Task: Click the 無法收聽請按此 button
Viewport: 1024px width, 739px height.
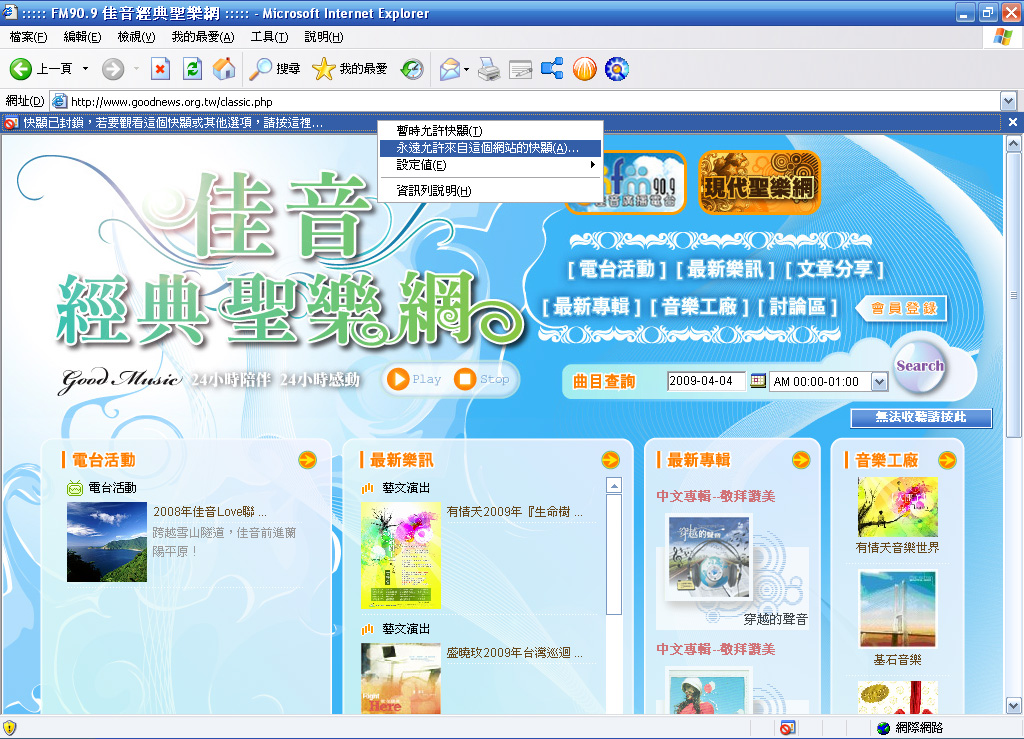Action: [921, 417]
